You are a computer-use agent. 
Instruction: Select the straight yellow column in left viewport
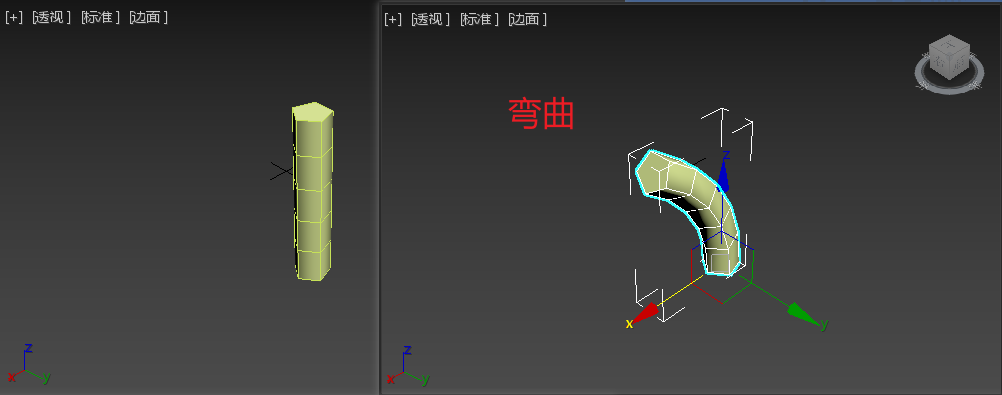pos(313,192)
